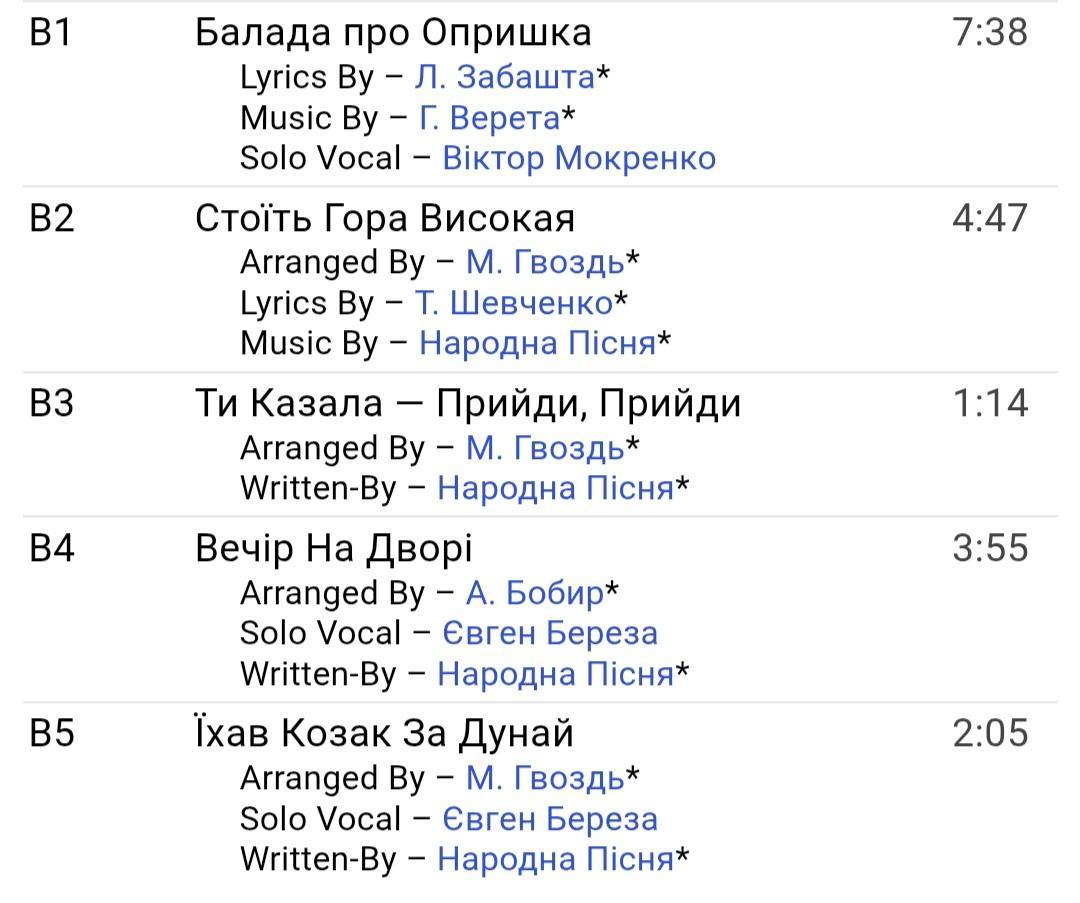Click Євген Береза under Вечір На Дворі
The image size is (1080, 903).
tap(550, 633)
